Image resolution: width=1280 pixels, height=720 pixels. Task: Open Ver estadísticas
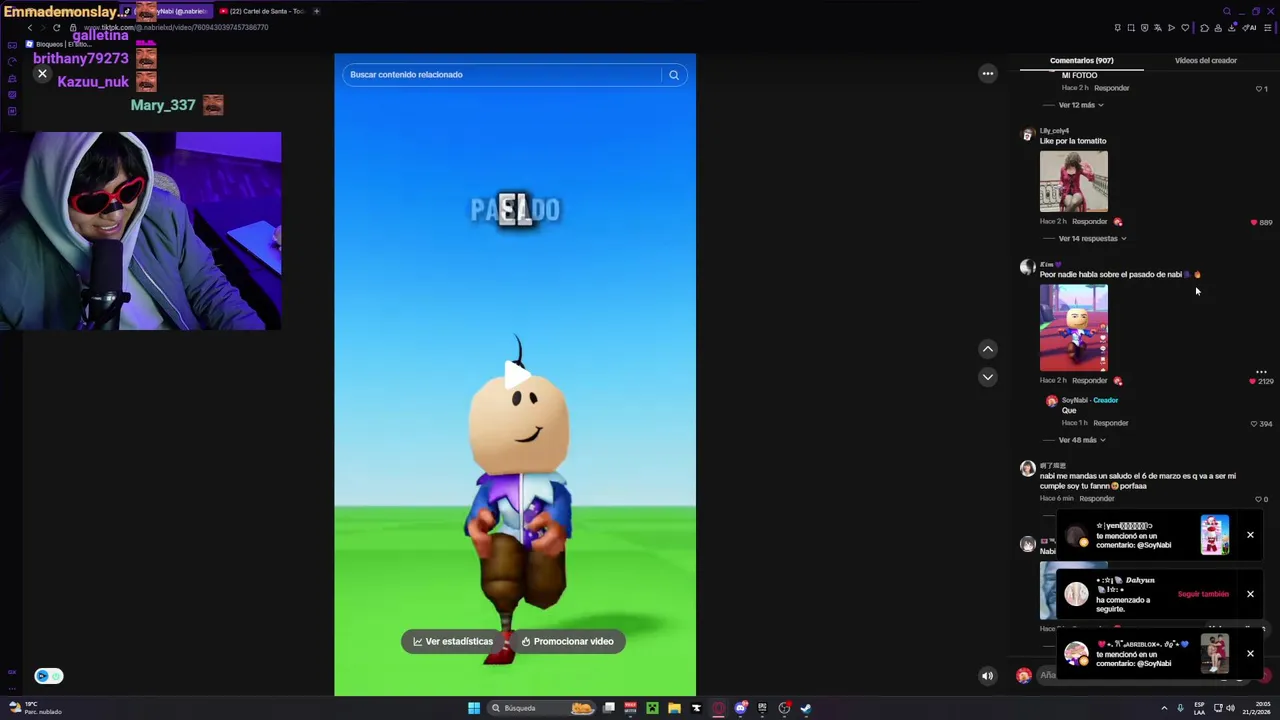click(453, 642)
